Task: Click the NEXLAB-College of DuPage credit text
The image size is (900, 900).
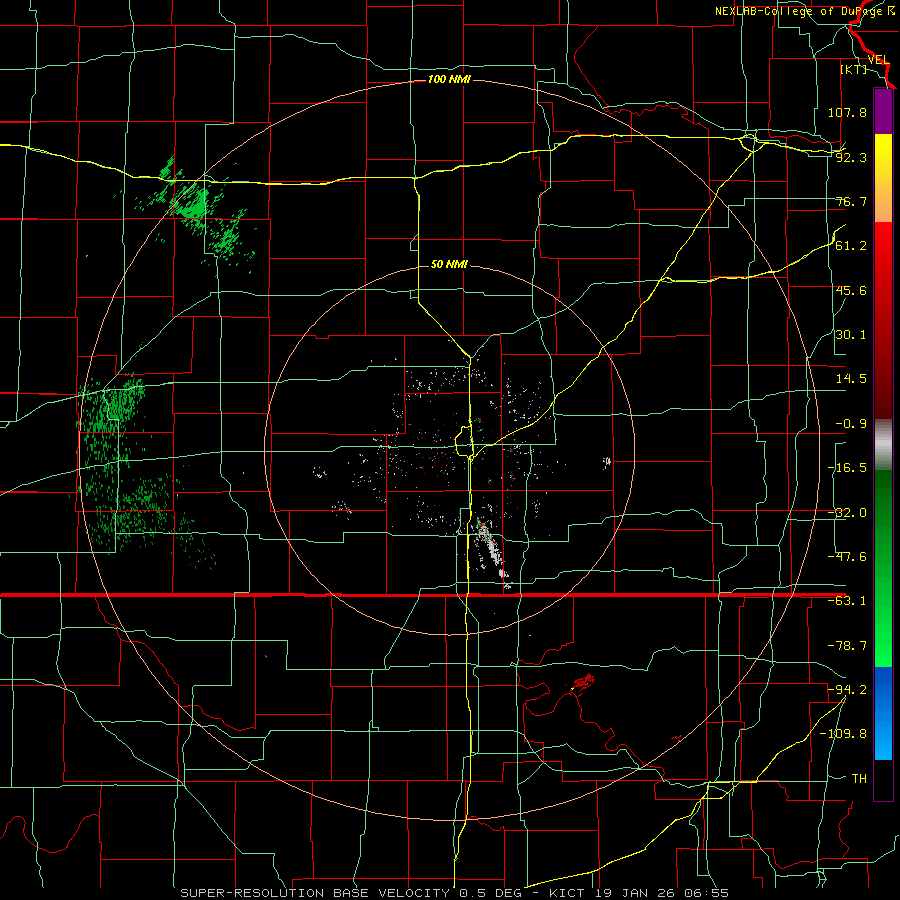Action: click(x=799, y=11)
